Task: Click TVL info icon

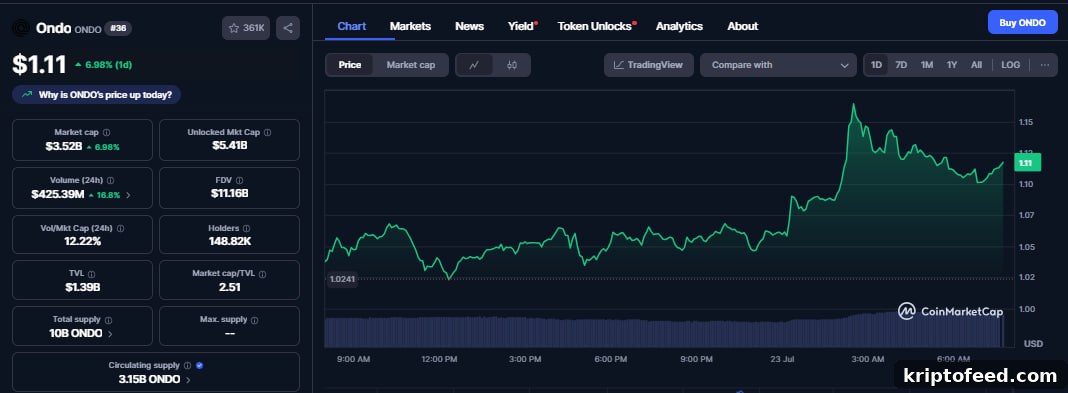Action: (91, 274)
